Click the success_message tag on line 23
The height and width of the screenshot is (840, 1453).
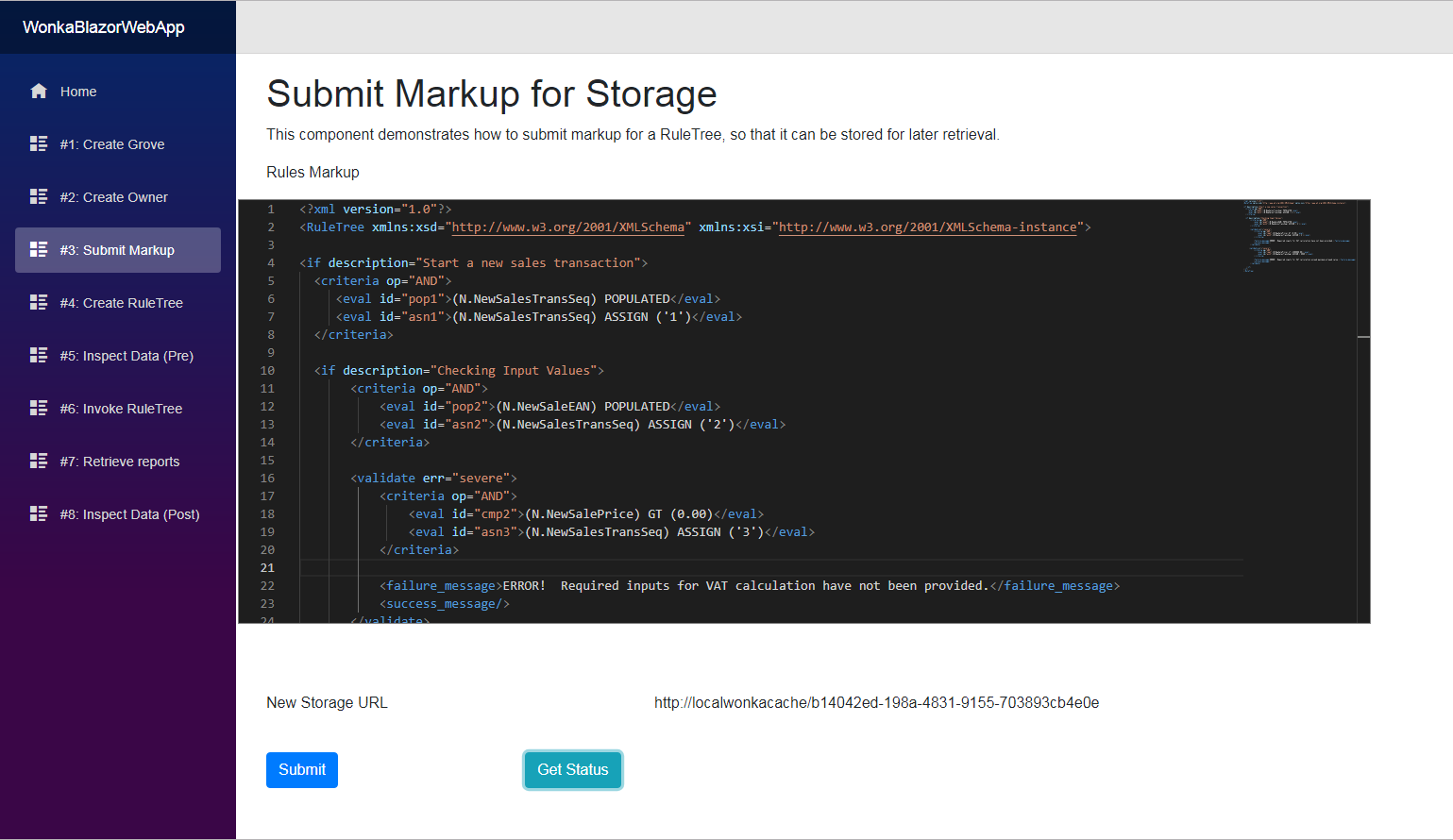[445, 604]
